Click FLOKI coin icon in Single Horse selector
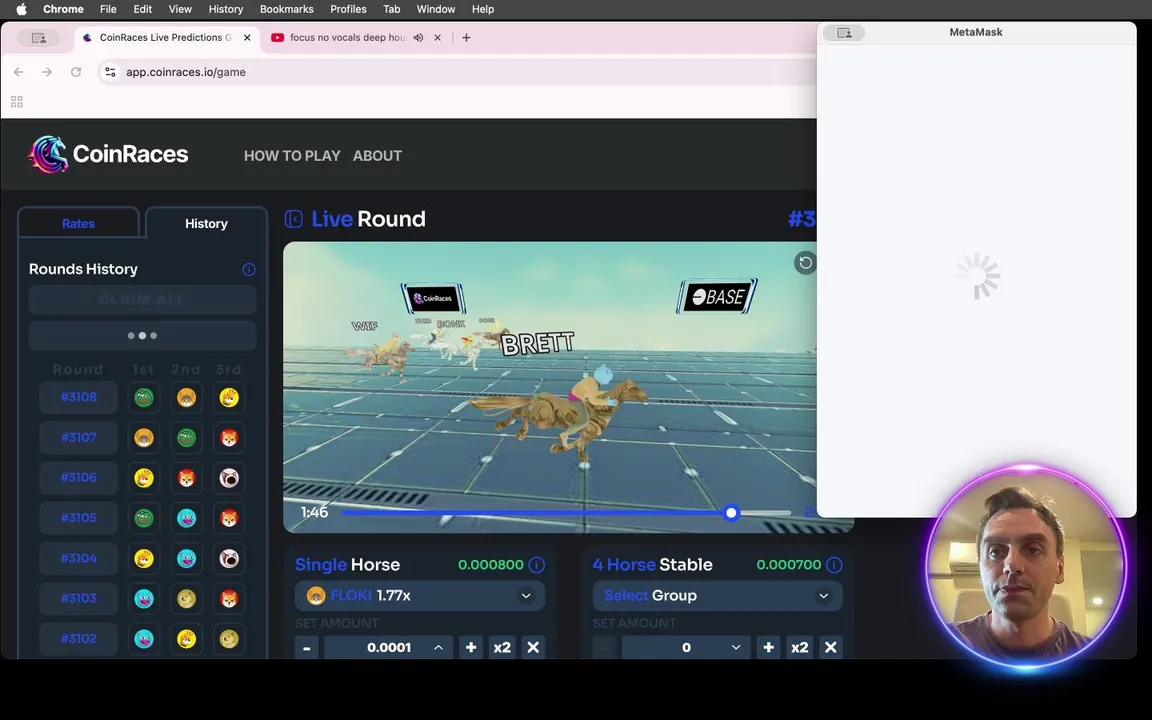The height and width of the screenshot is (720, 1152). coord(316,595)
